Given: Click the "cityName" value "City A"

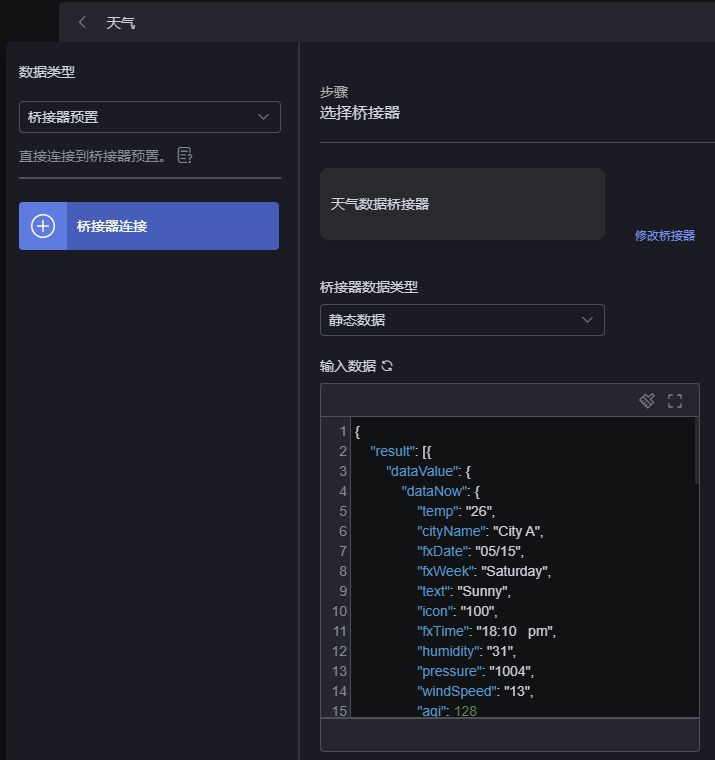Looking at the screenshot, I should coord(516,531).
